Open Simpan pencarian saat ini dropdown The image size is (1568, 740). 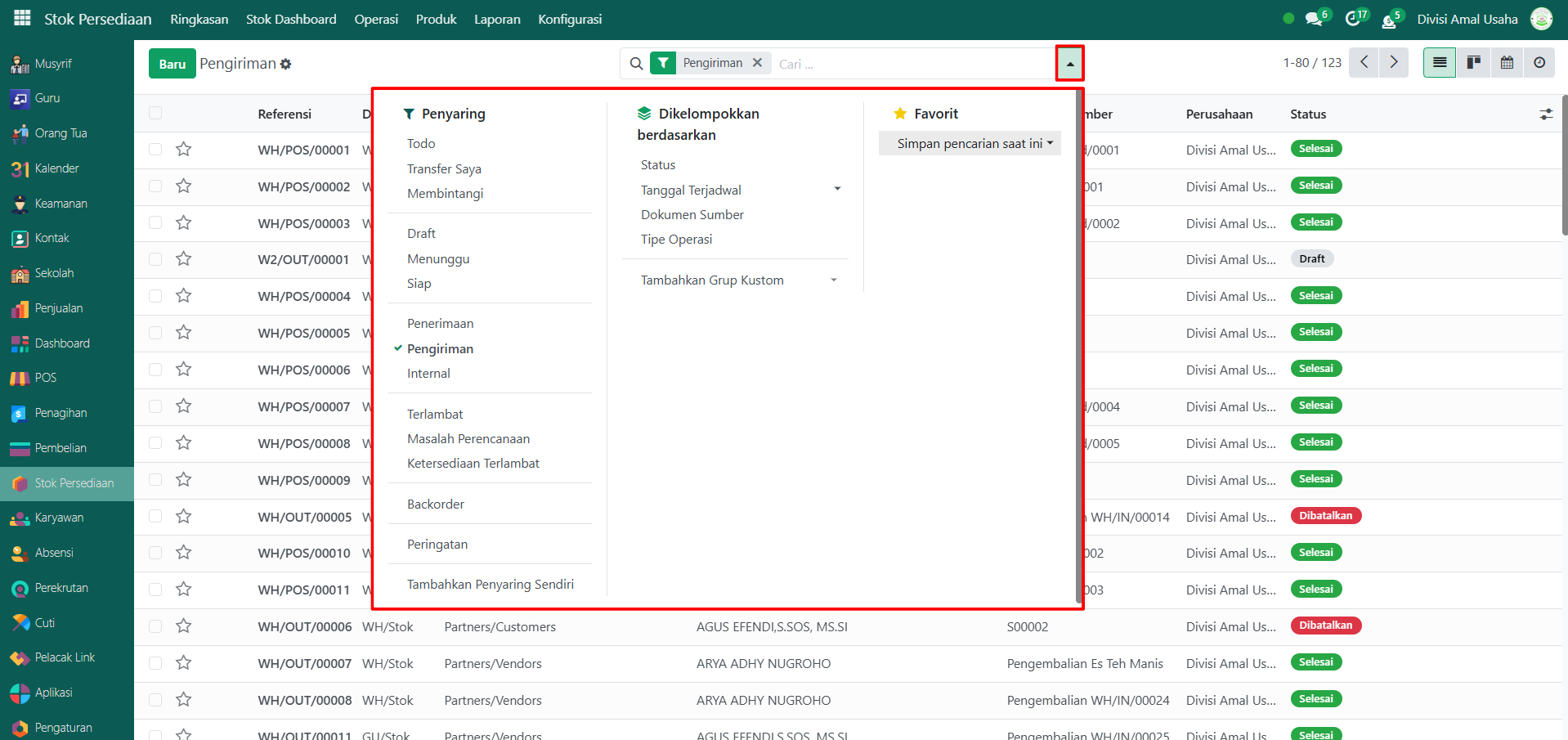[x=970, y=144]
